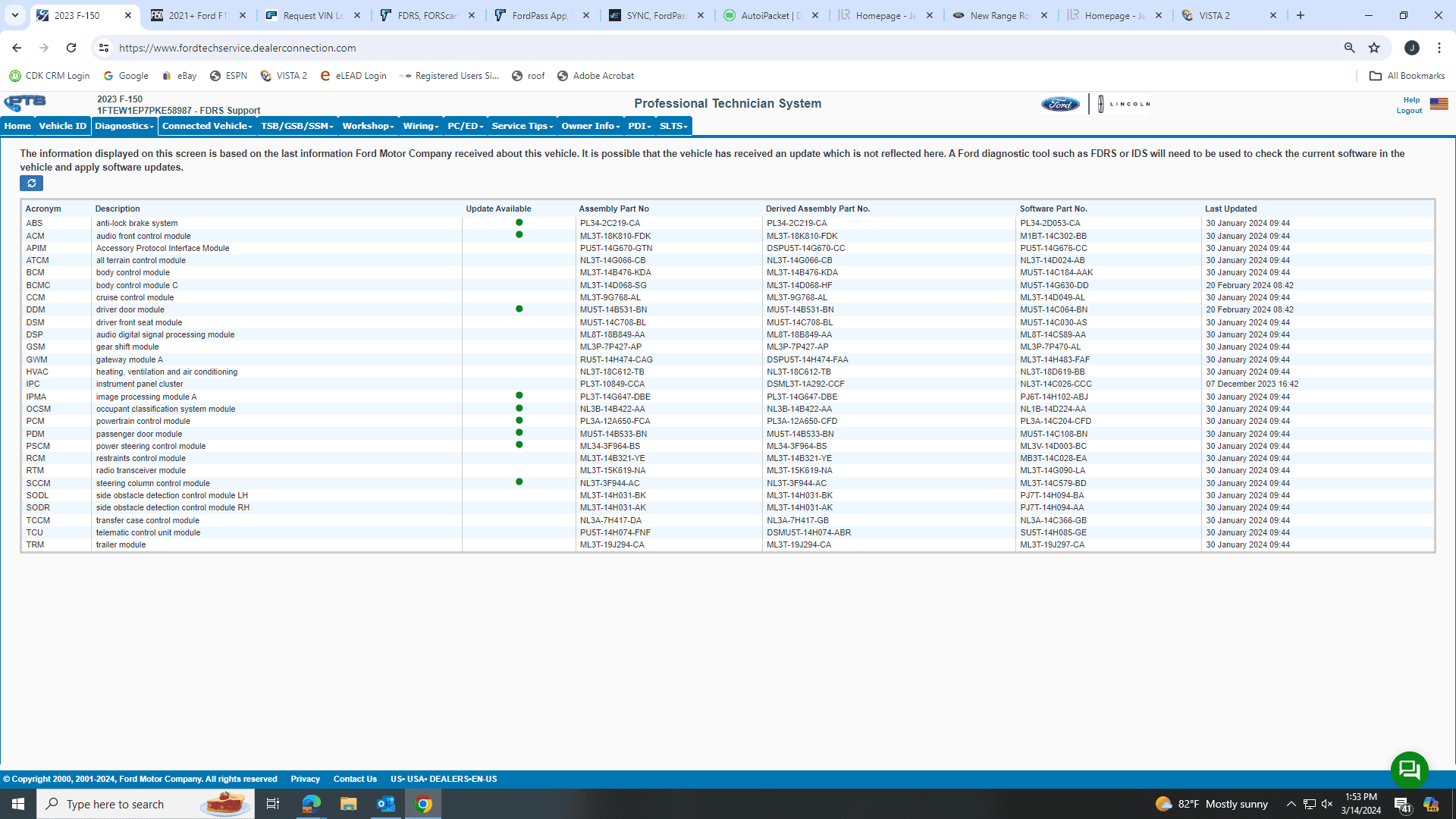Click the PCM update available green dot

click(x=519, y=421)
